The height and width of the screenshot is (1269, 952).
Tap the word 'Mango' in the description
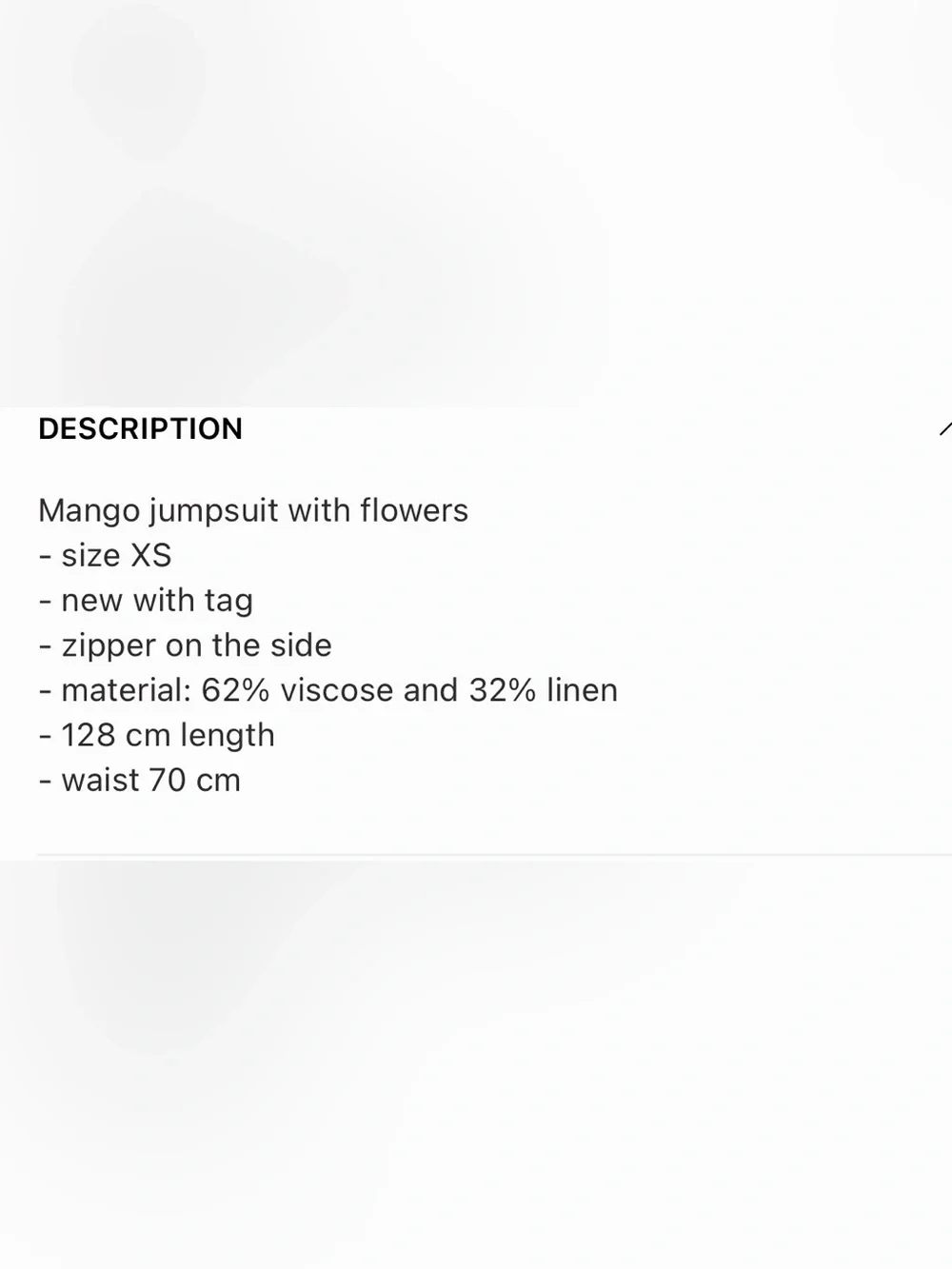pyautogui.click(x=89, y=511)
